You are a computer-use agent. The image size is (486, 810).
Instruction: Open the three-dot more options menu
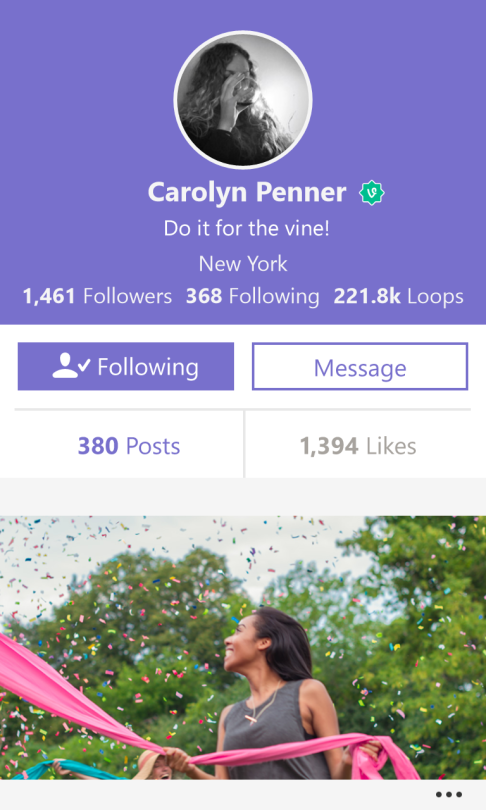pyautogui.click(x=448, y=795)
